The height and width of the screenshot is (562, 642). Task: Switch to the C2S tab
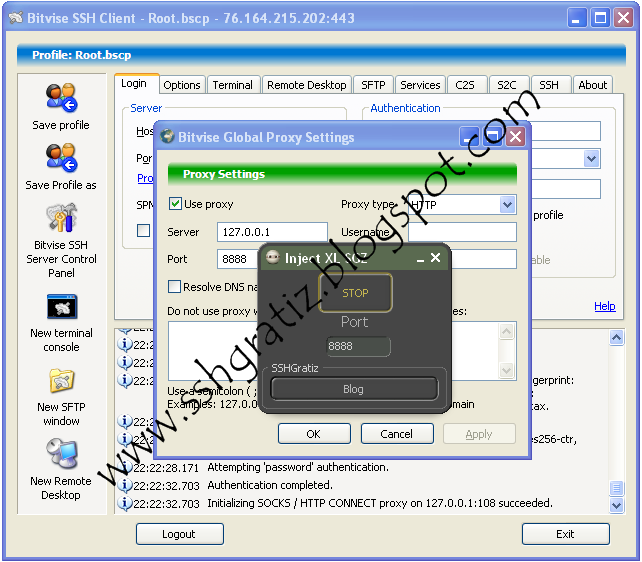pos(465,85)
